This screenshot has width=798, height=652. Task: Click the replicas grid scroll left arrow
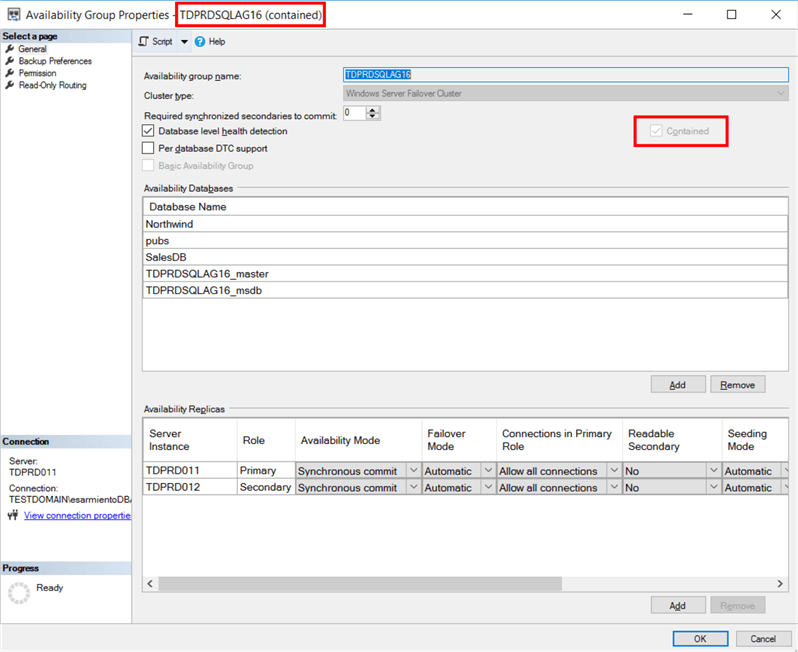[x=150, y=583]
